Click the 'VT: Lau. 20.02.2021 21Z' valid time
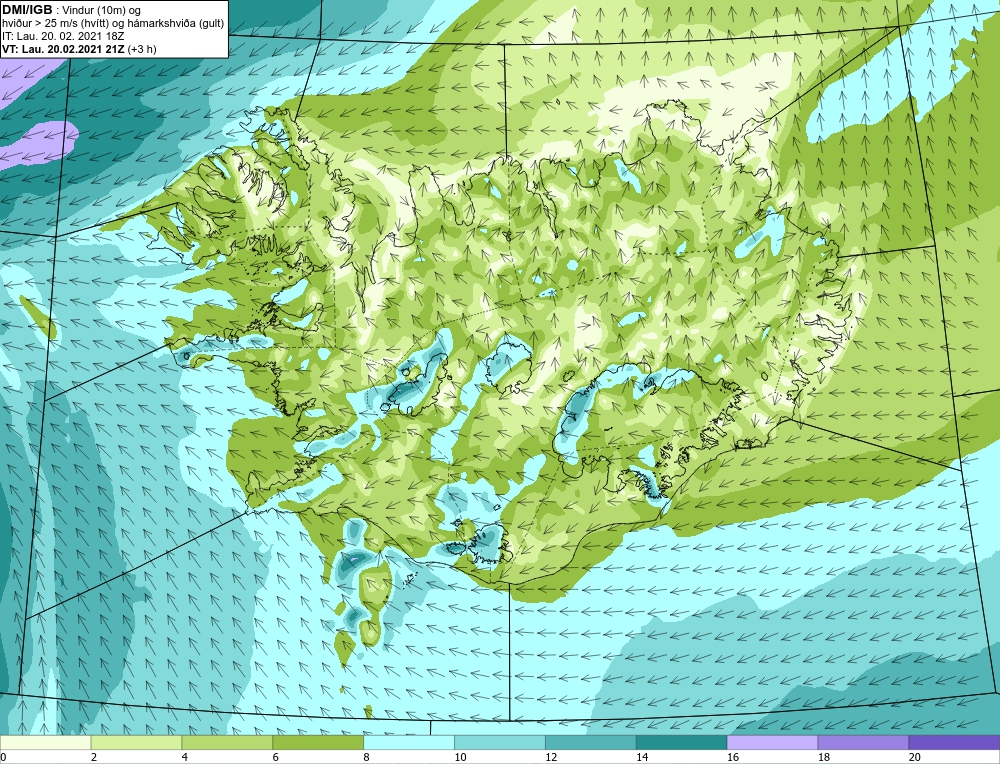The width and height of the screenshot is (1000, 764). click(x=64, y=49)
